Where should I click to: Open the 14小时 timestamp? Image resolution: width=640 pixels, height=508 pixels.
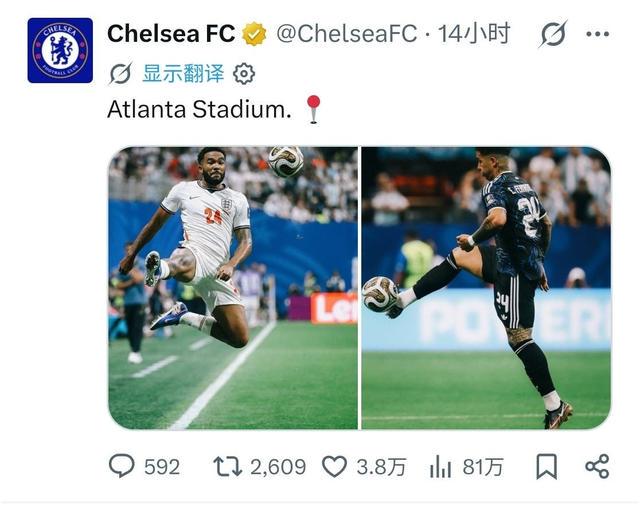pos(474,33)
